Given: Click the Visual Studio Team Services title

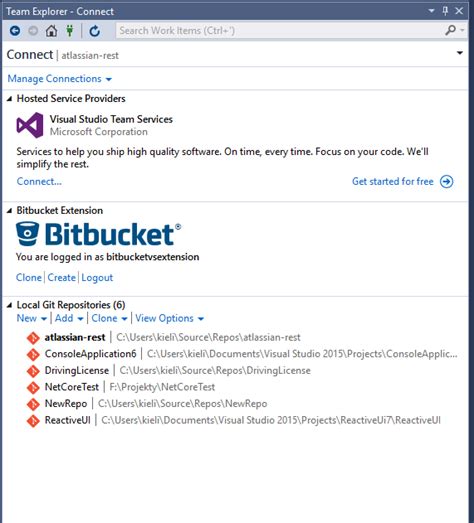Looking at the screenshot, I should pos(111,119).
